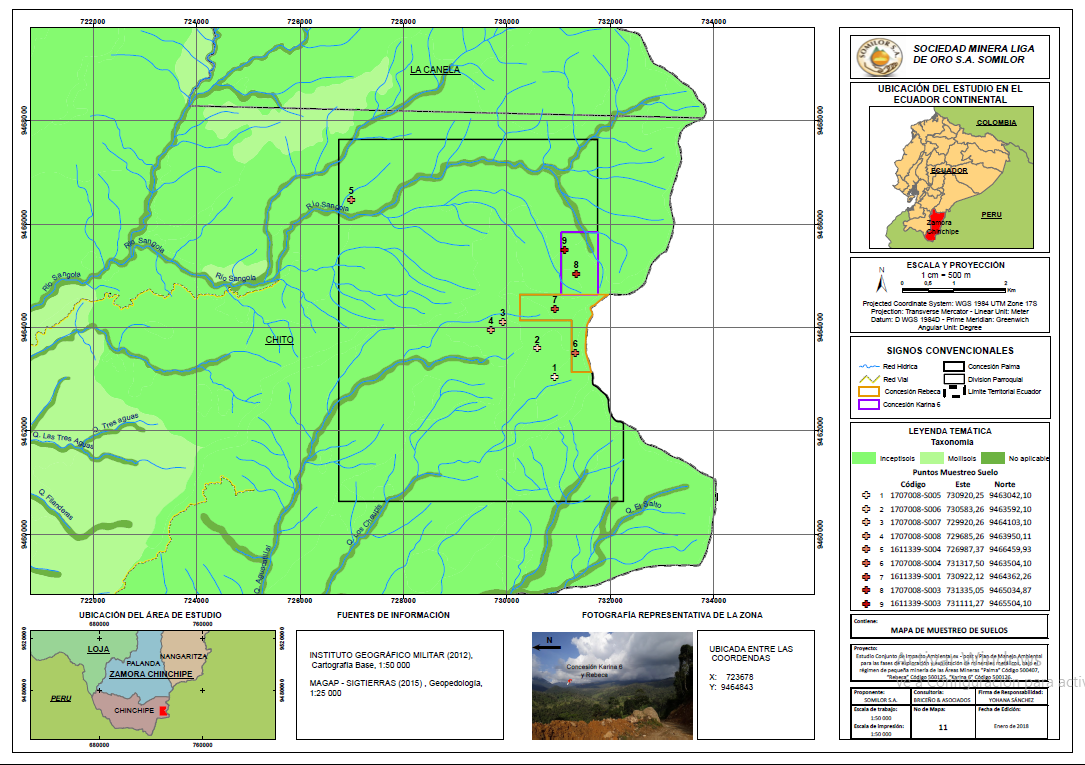Click soil sample point 5 marker on the map
Screen dimensions: 1085x765
tap(351, 200)
